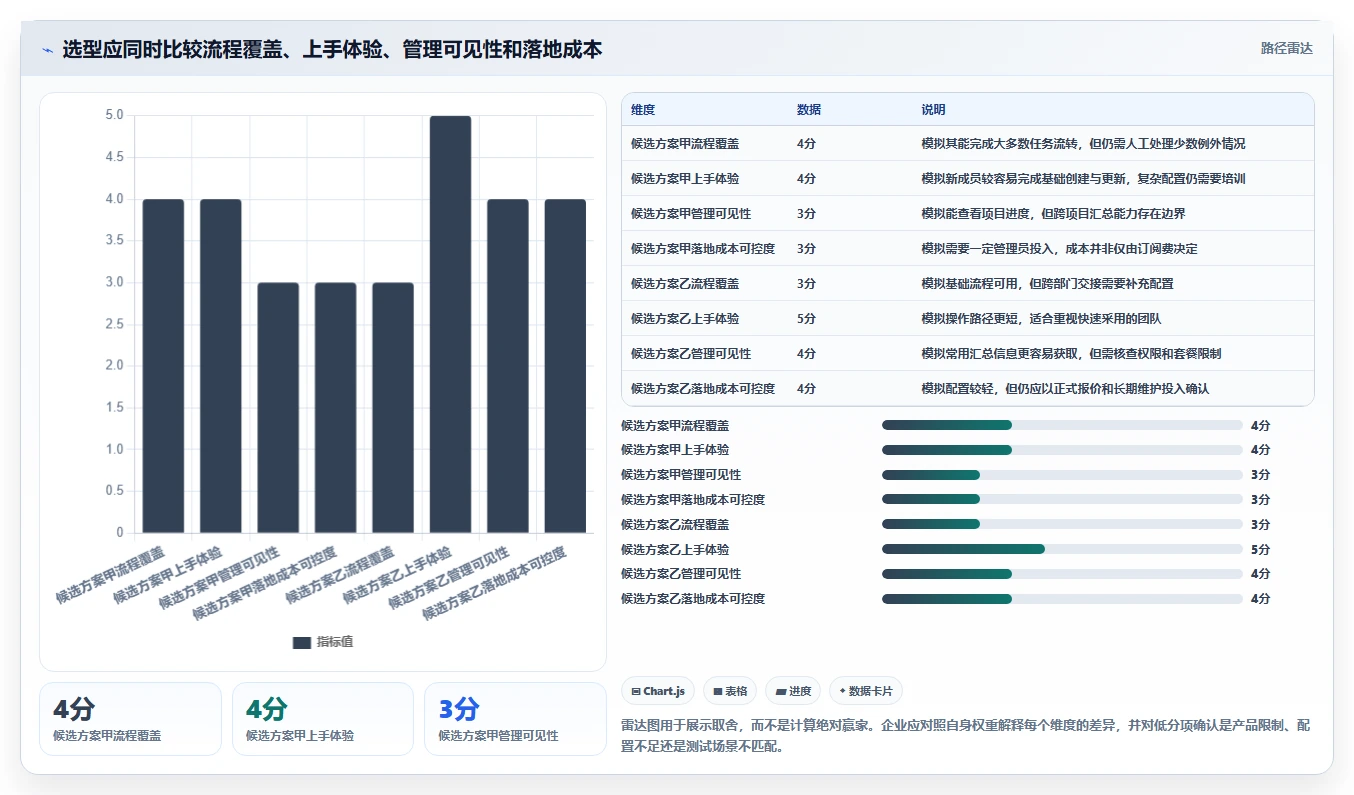Select table row 候选方案甲管理可见性
Screen dimensions: 1354x795
[x=967, y=214]
